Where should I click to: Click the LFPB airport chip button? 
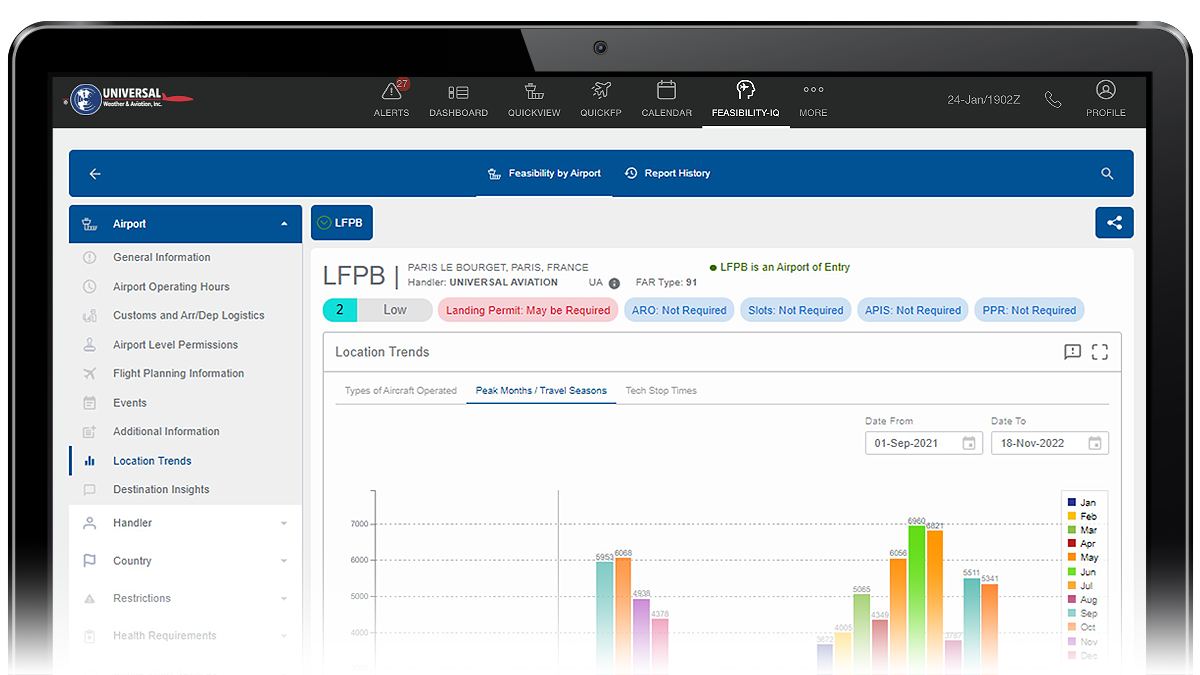tap(341, 223)
